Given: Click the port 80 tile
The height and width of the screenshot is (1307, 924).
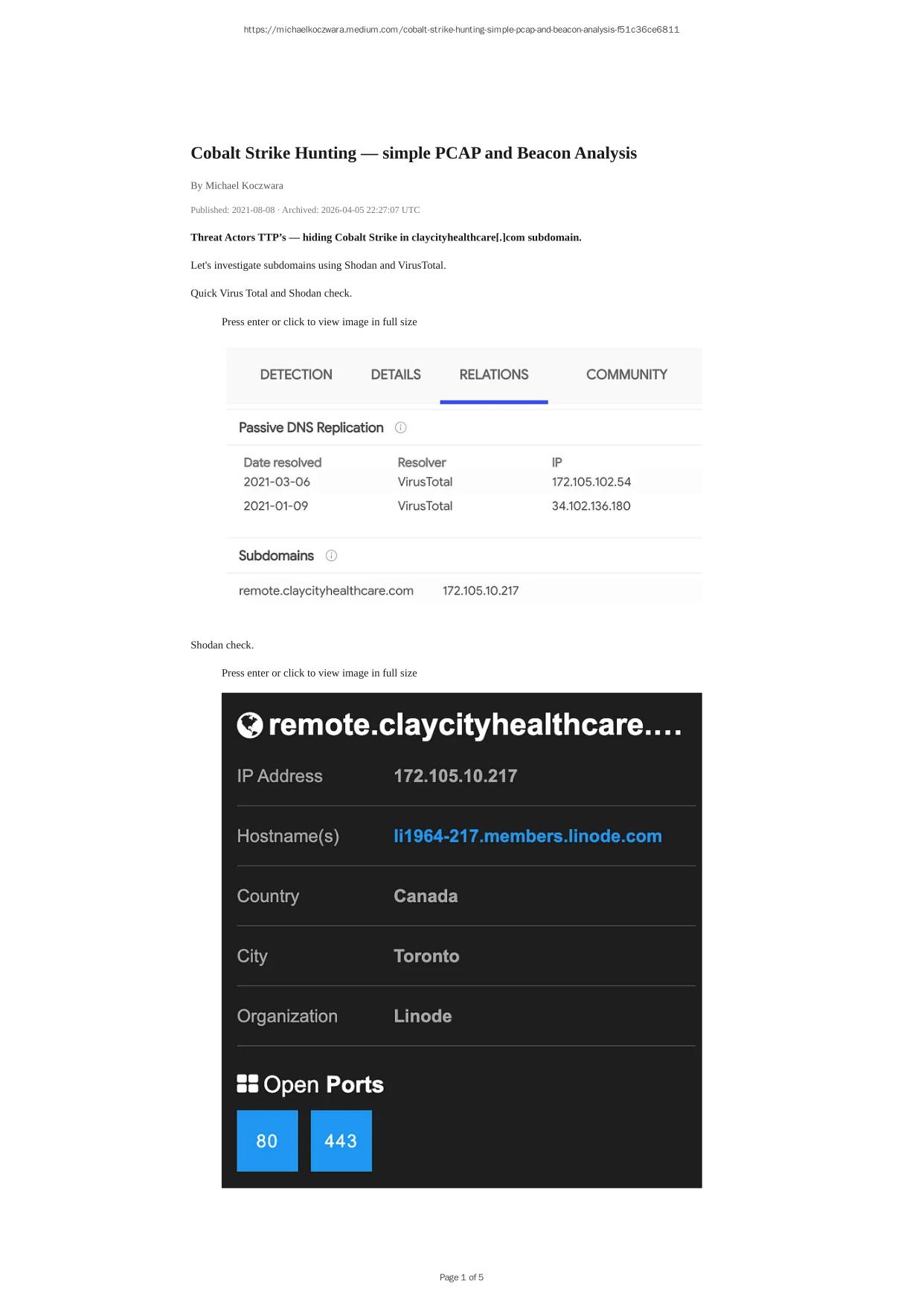Looking at the screenshot, I should point(267,1140).
